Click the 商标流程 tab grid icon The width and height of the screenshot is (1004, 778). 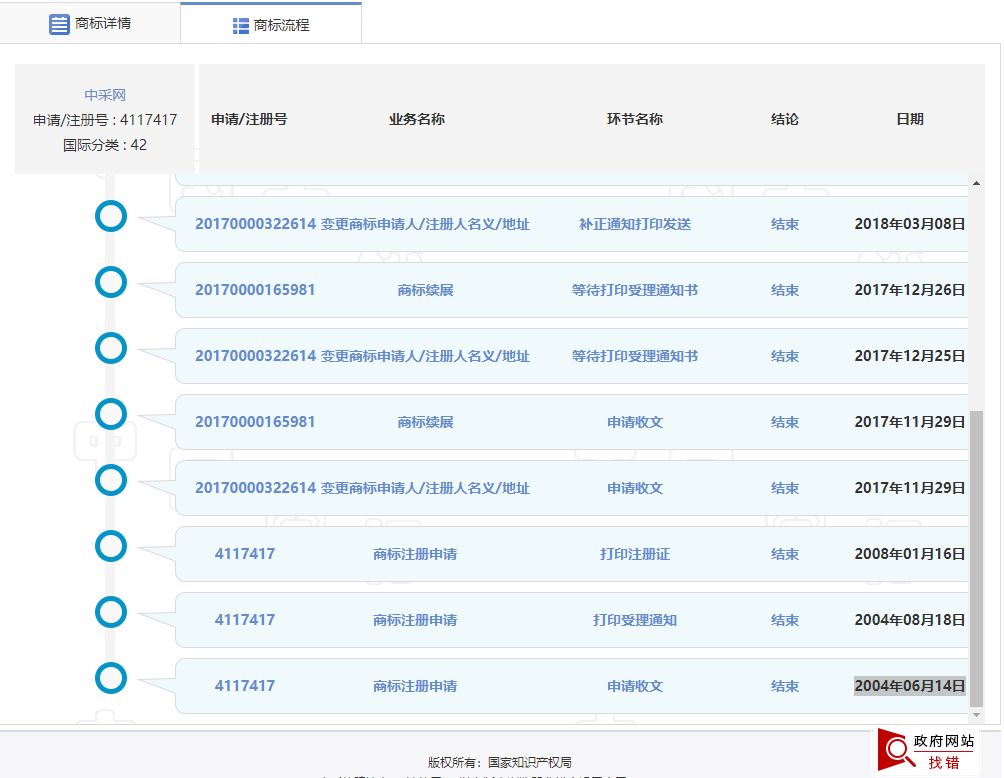241,26
